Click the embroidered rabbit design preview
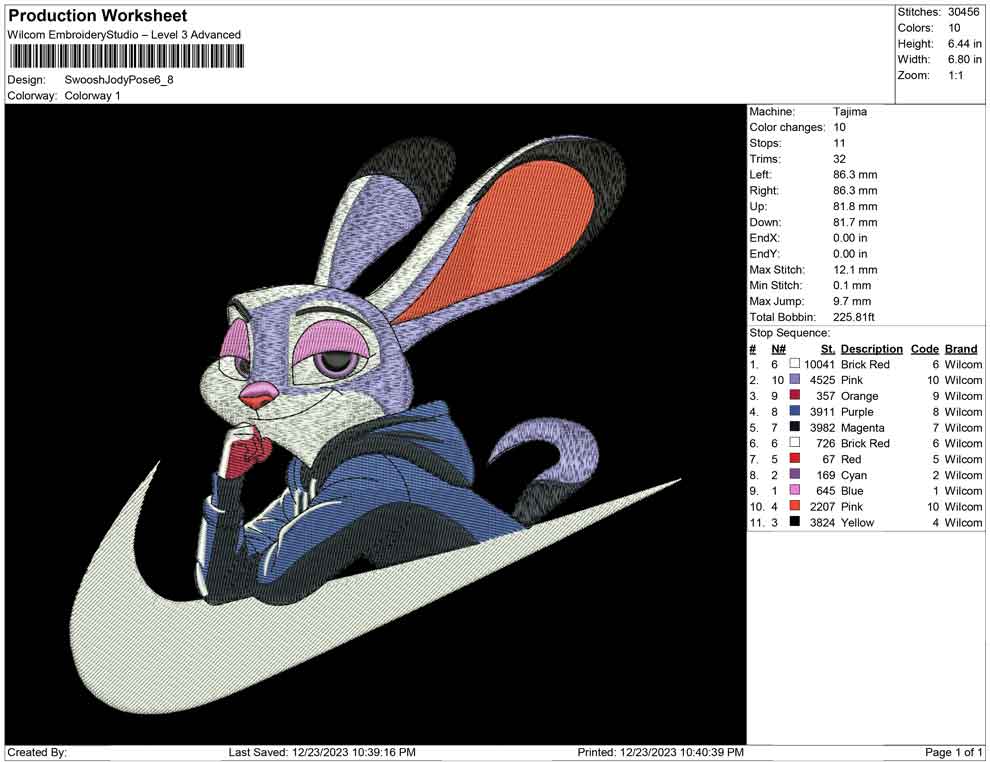 375,424
